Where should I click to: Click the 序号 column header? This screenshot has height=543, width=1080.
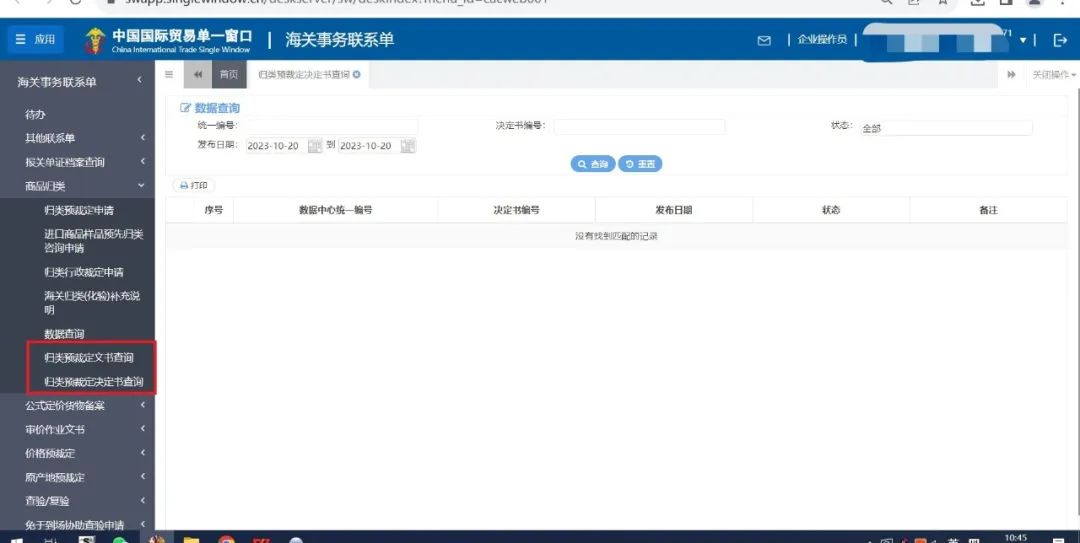[x=214, y=210]
